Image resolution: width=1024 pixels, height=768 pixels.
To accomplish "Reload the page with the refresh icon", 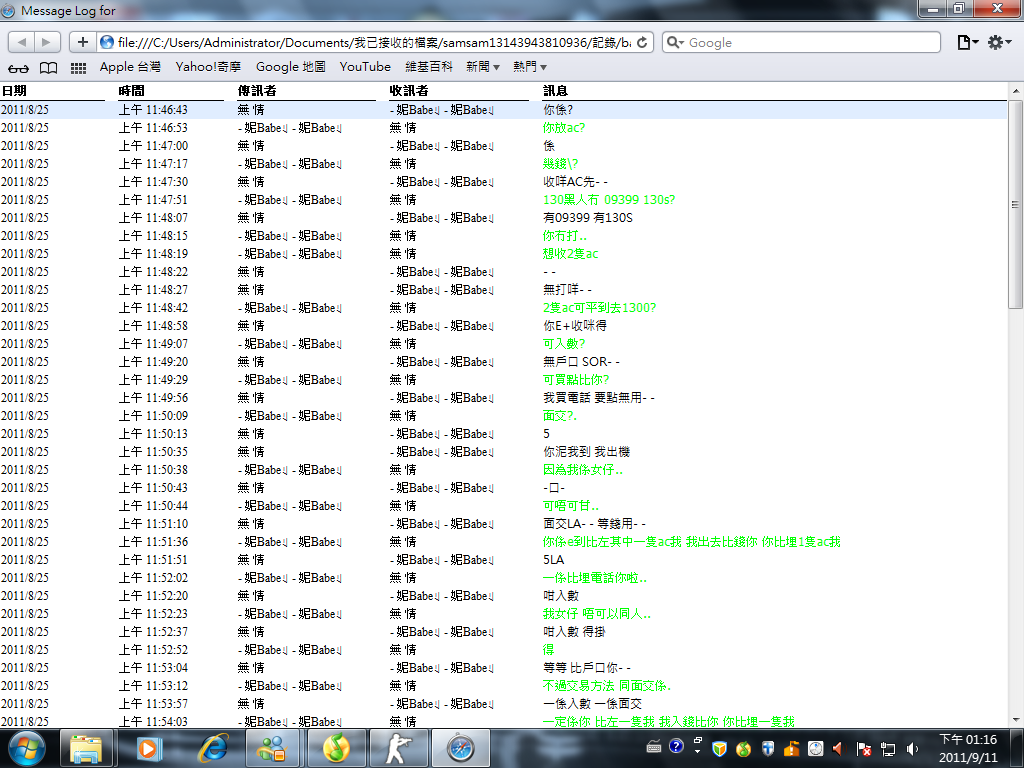I will tap(642, 42).
